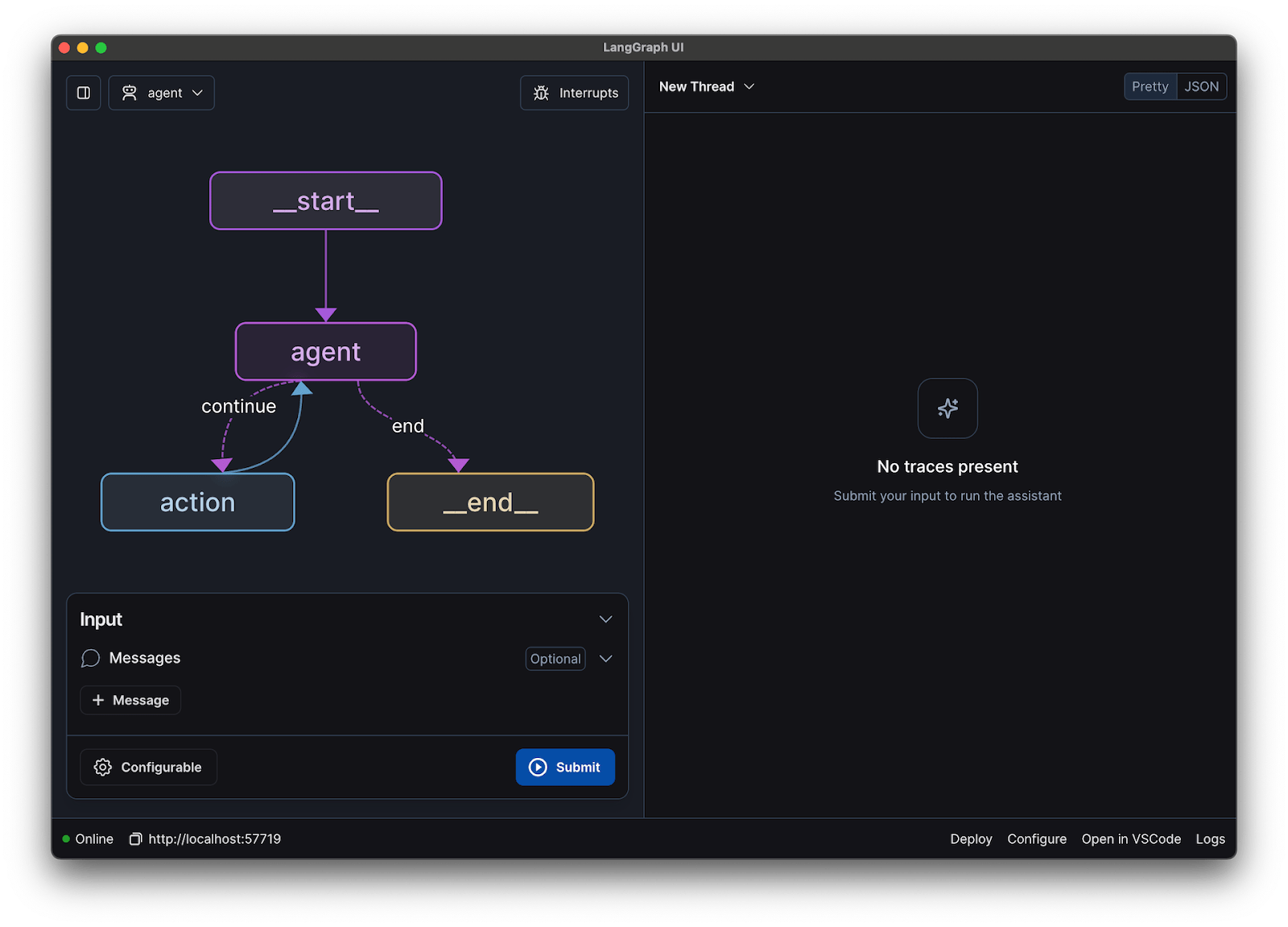Click the robot icon in the agent selector

[x=130, y=93]
